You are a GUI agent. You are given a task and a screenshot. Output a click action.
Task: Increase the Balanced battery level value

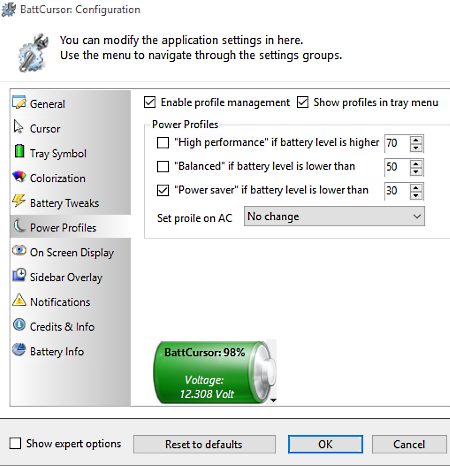[x=416, y=163]
